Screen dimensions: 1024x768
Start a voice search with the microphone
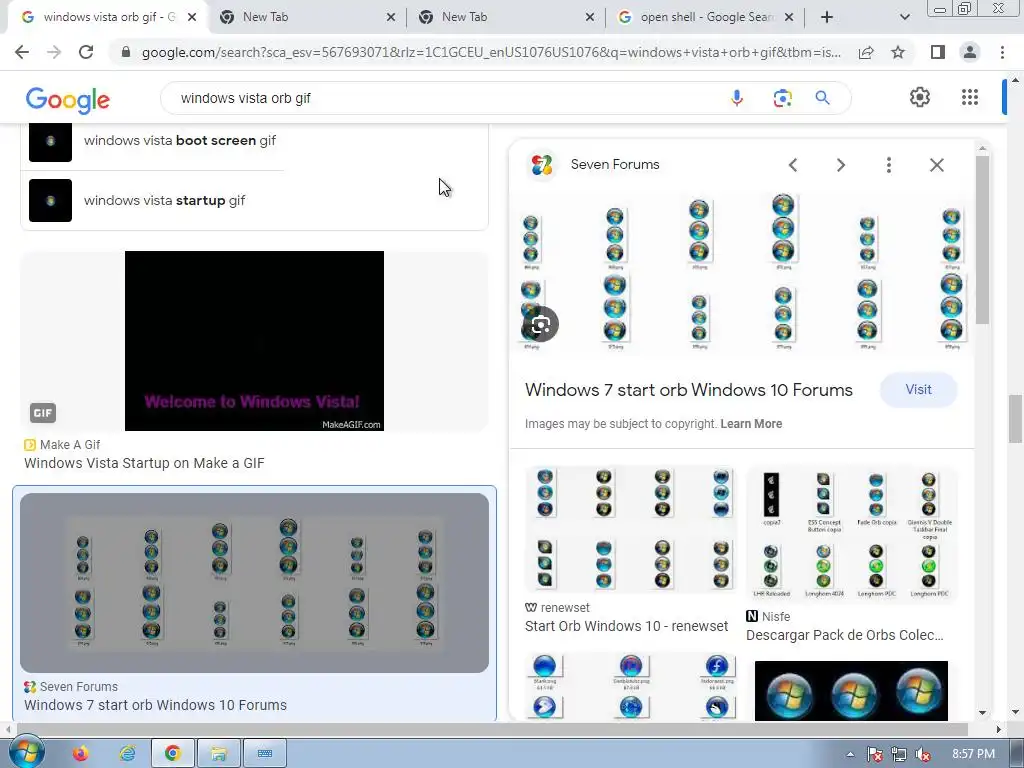tap(737, 98)
